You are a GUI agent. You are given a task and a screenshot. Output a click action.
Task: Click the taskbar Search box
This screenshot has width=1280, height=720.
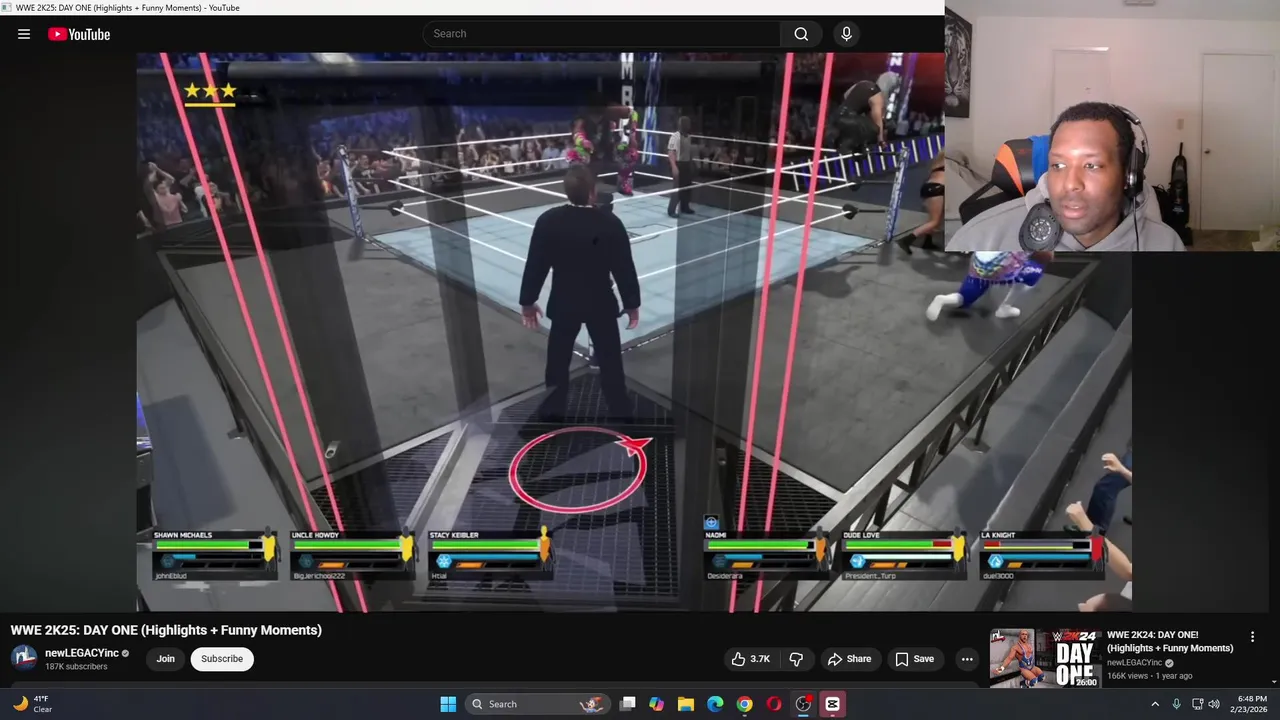click(x=537, y=704)
